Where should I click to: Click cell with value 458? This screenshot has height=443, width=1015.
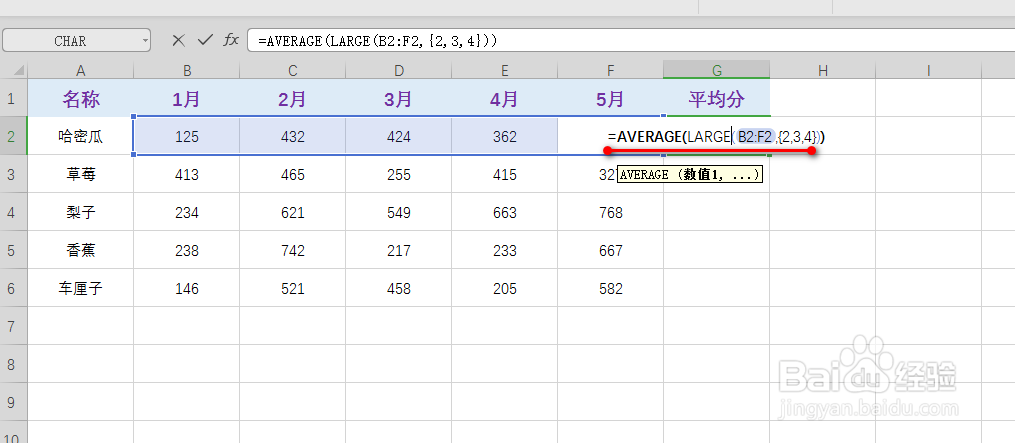[x=398, y=288]
